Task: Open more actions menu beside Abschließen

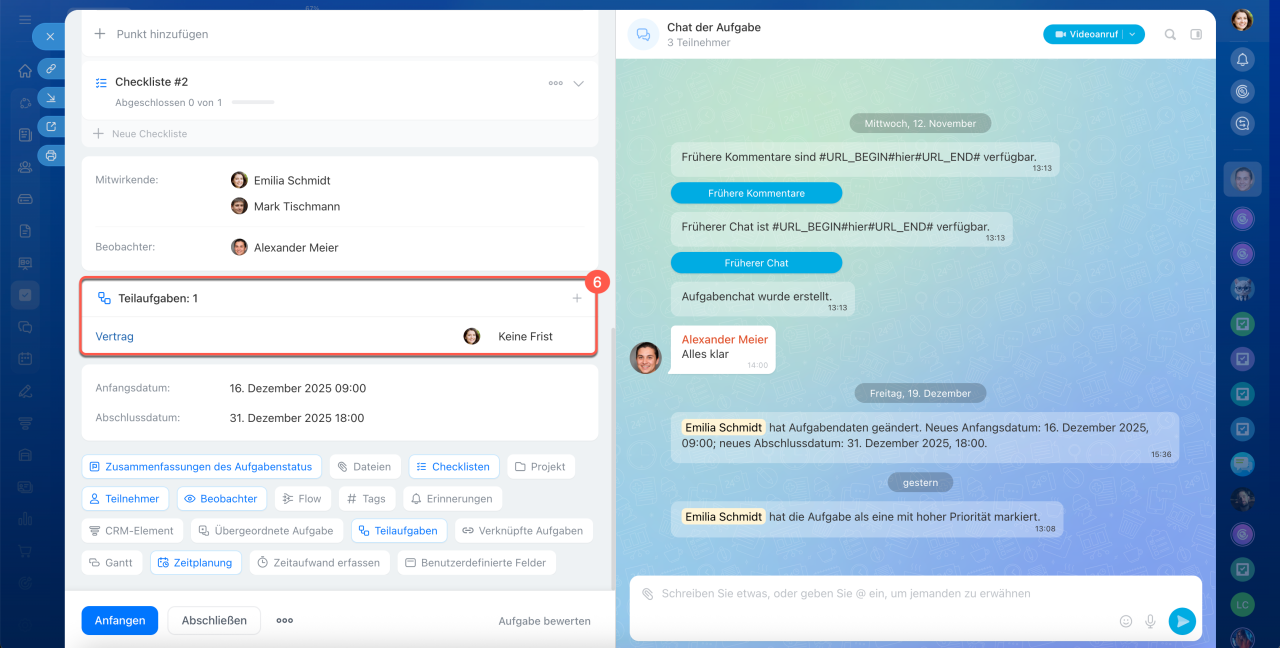Action: click(x=285, y=620)
